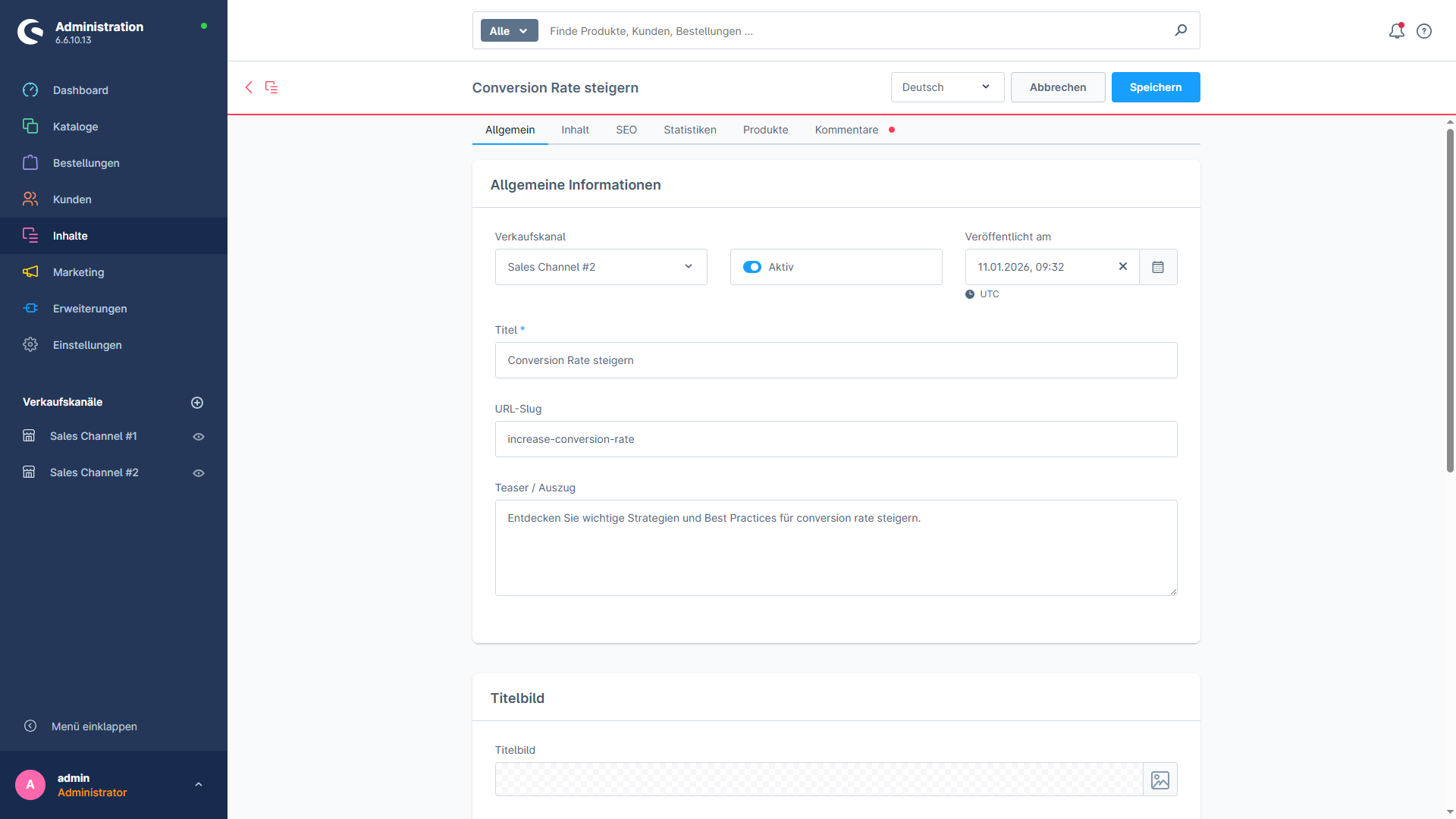The height and width of the screenshot is (819, 1456).
Task: Toggle eye icon for Sales Channel #1
Action: tap(199, 437)
